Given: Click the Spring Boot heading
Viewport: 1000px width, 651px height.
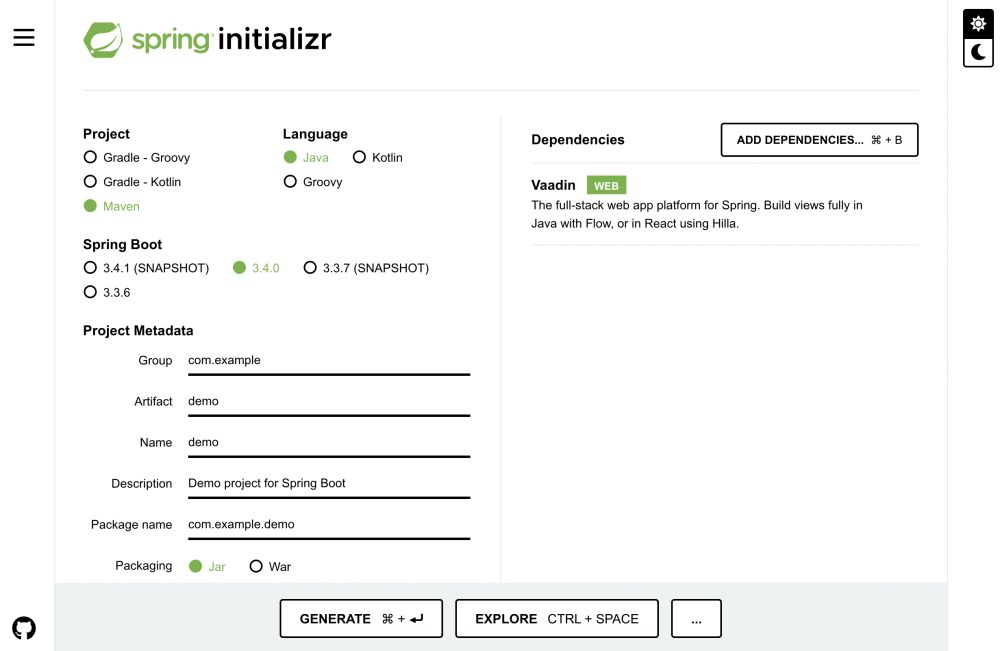Looking at the screenshot, I should click(122, 245).
